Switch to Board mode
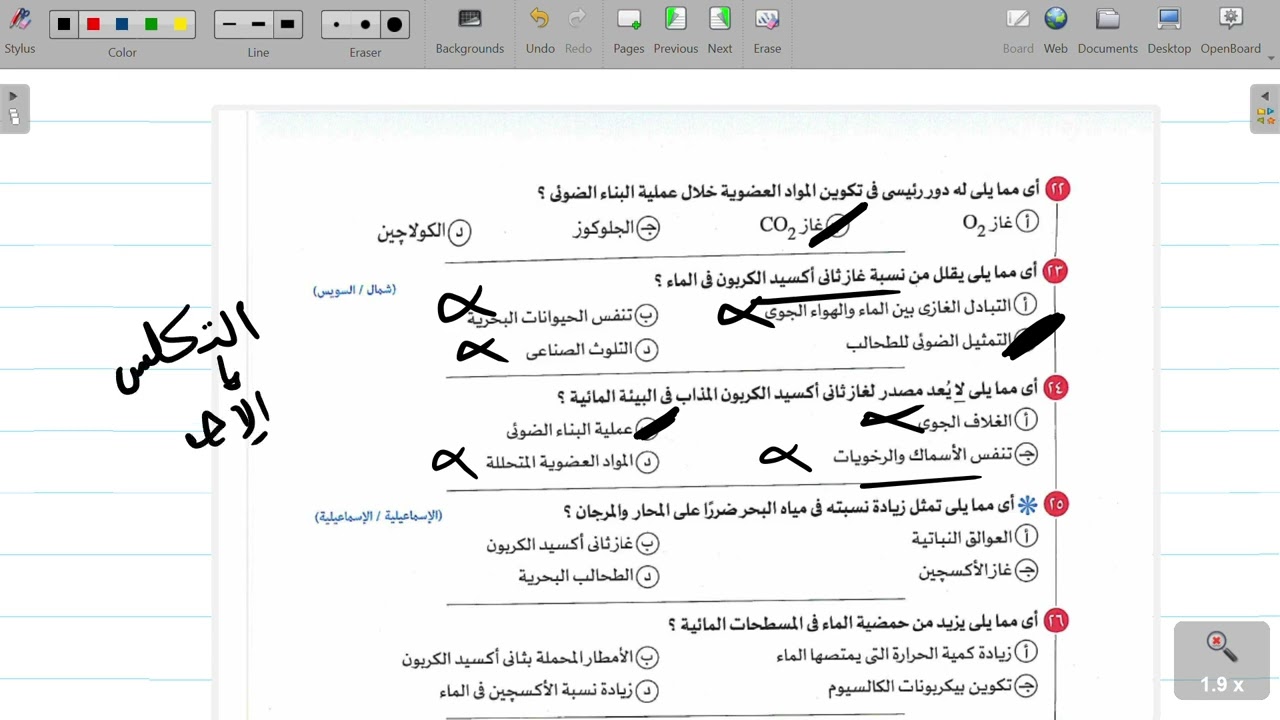1280x720 pixels. click(x=1018, y=30)
